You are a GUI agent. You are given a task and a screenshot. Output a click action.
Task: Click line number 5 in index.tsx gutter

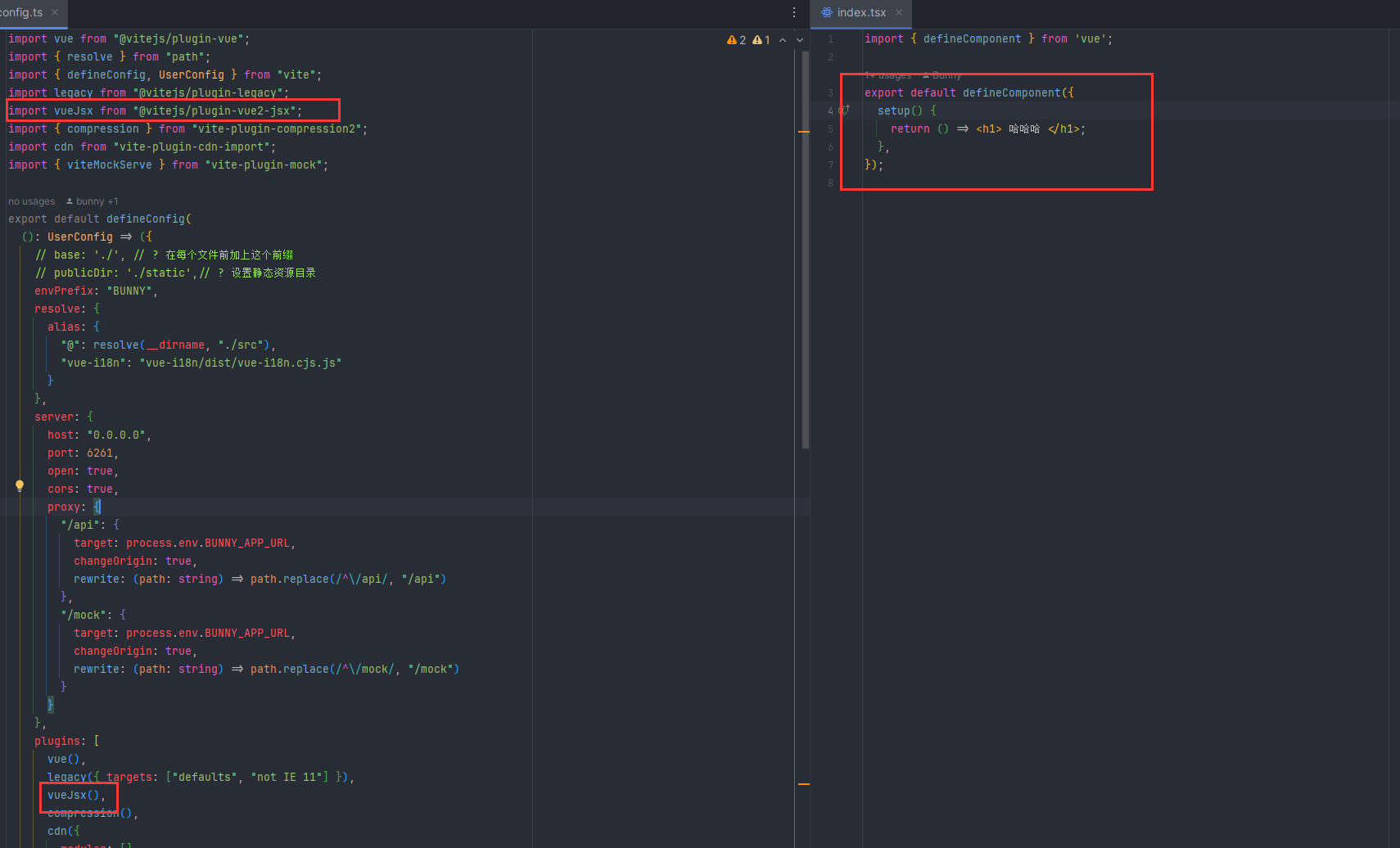830,129
